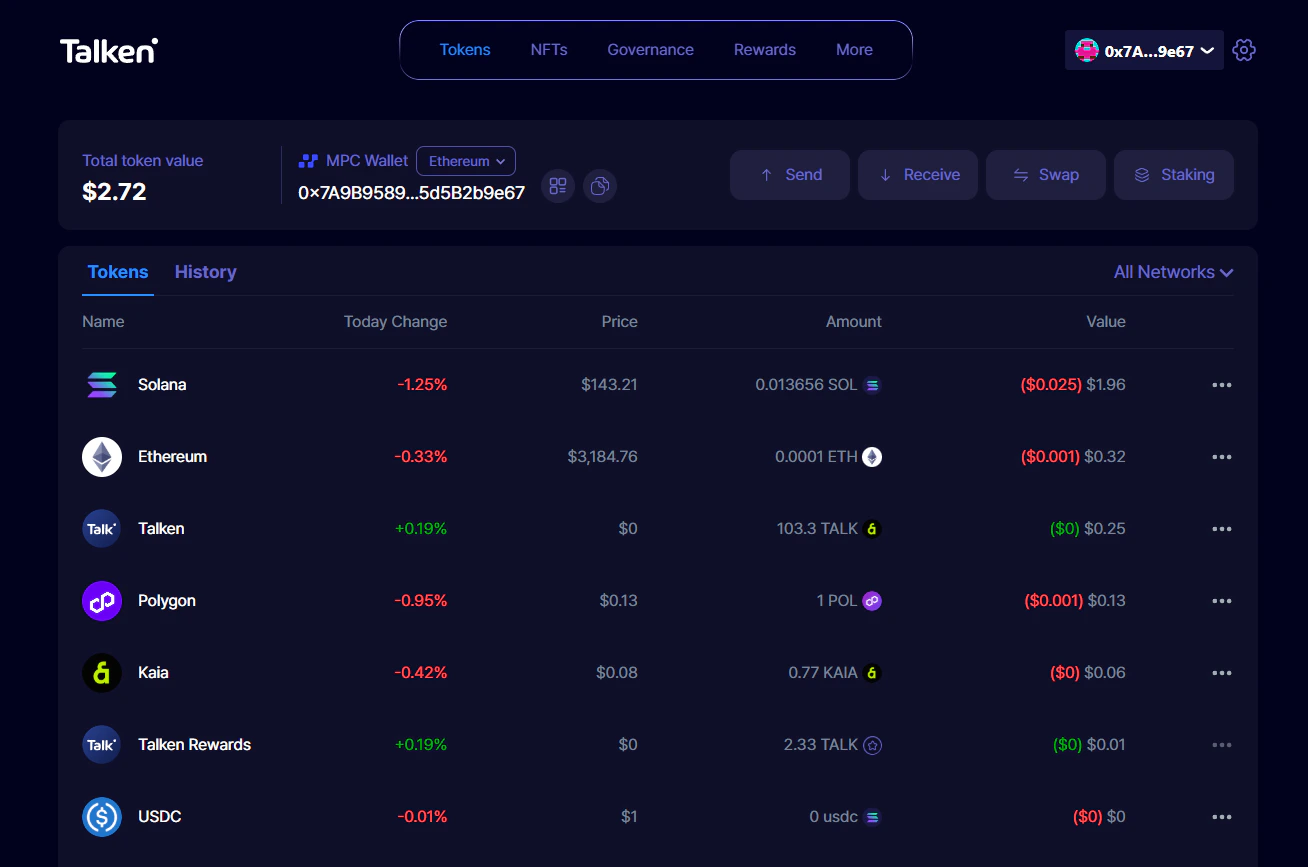Click network badge beside 1 POL
Viewport: 1308px width, 867px height.
872,601
